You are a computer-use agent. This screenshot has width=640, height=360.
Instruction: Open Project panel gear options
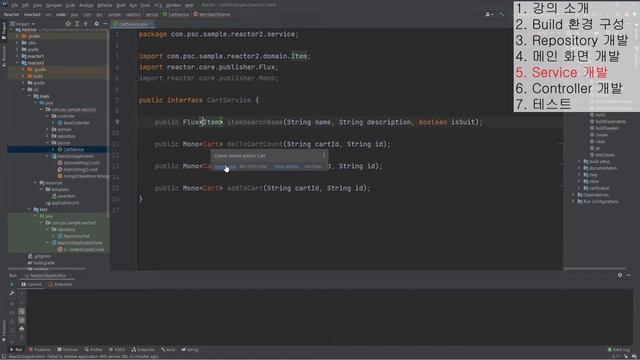click(x=96, y=24)
